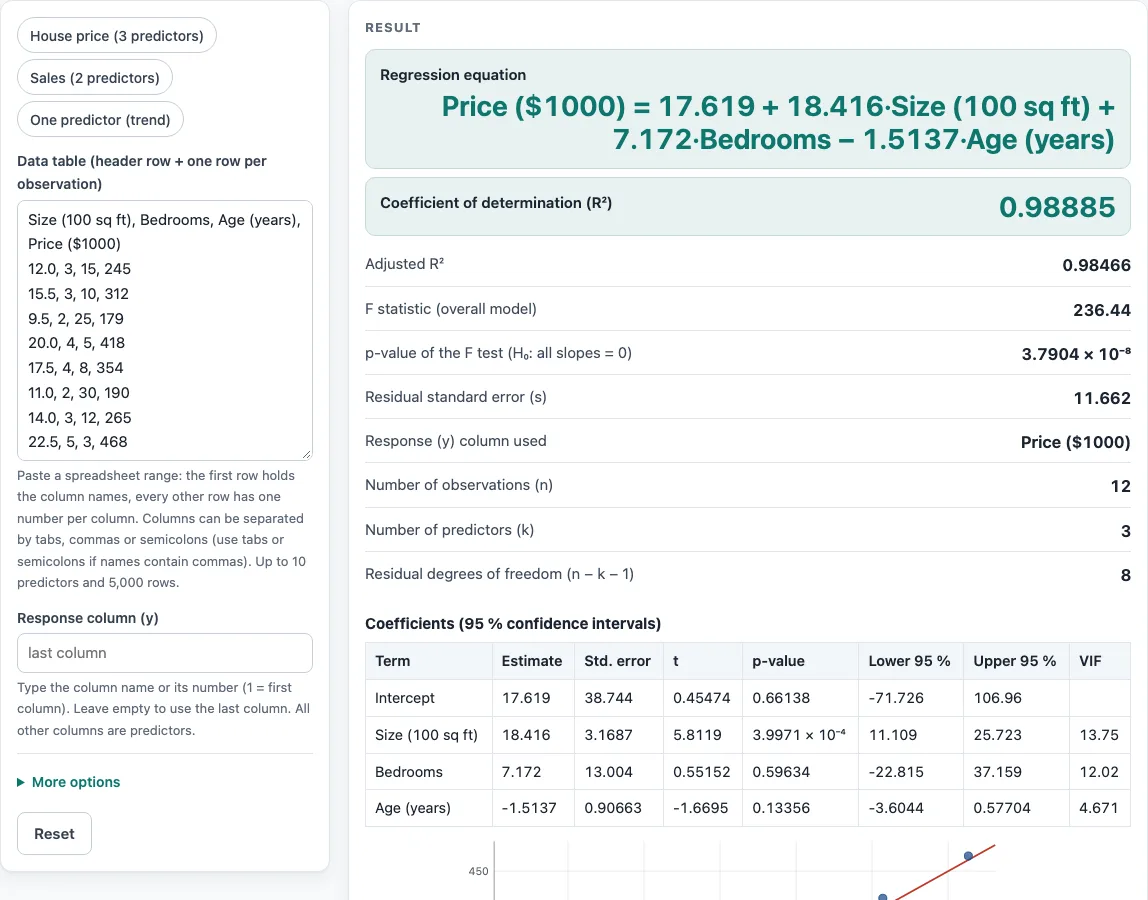This screenshot has width=1148, height=900.
Task: Select the Age (years) row label
Action: [x=413, y=808]
